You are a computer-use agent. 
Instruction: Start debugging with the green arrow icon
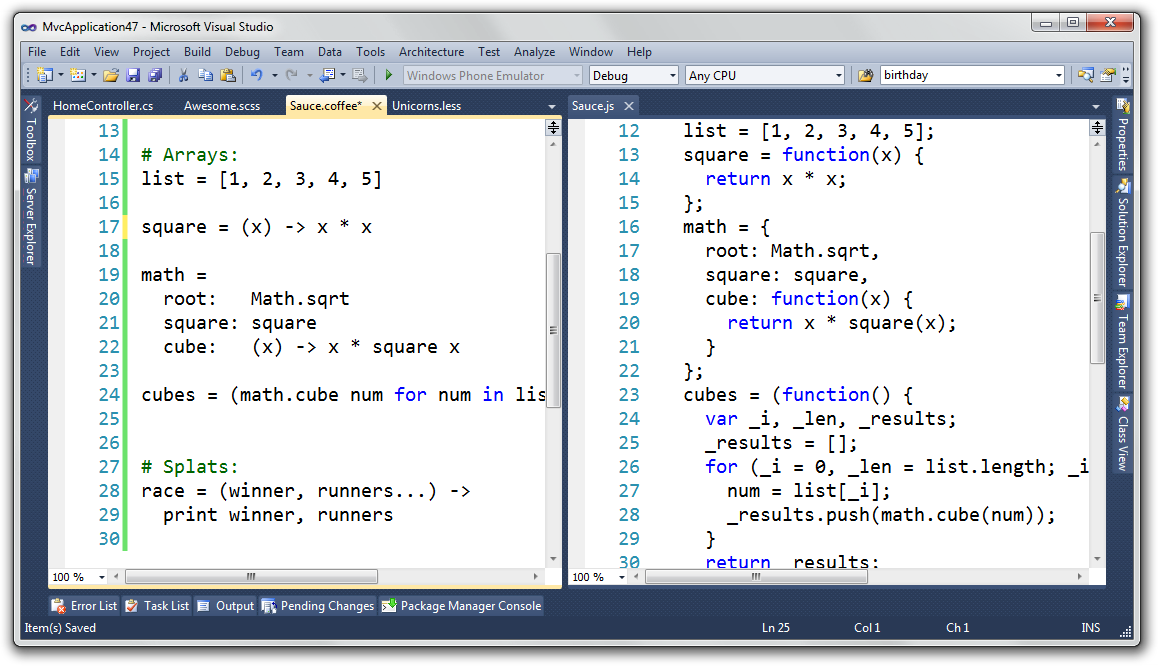(x=388, y=74)
